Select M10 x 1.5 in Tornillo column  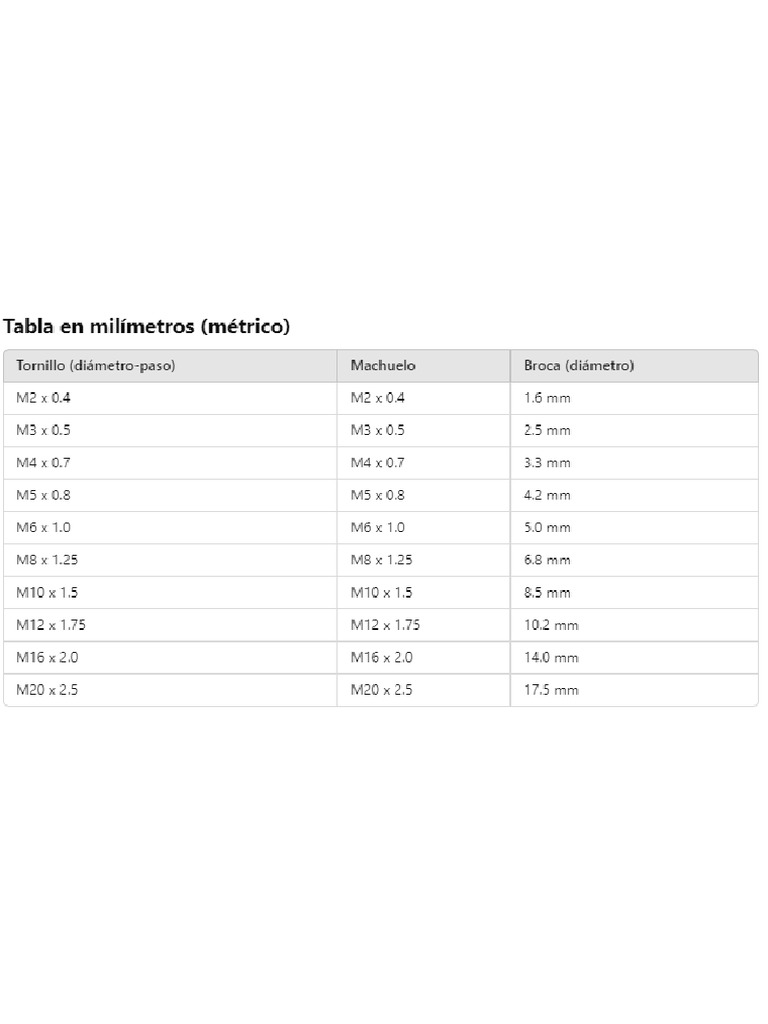[47, 592]
